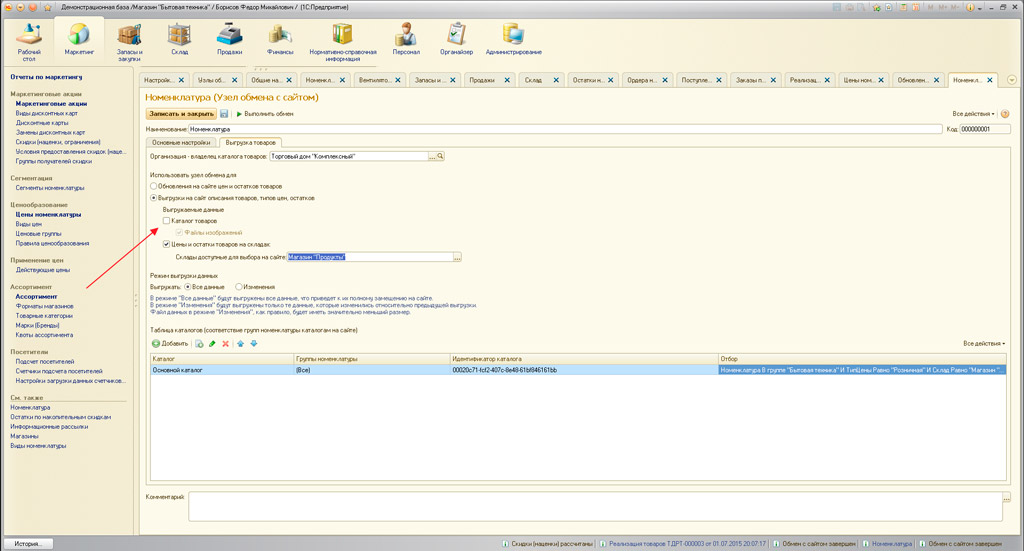Select the Изменения radio button
This screenshot has width=1024, height=551.
pyautogui.click(x=239, y=287)
